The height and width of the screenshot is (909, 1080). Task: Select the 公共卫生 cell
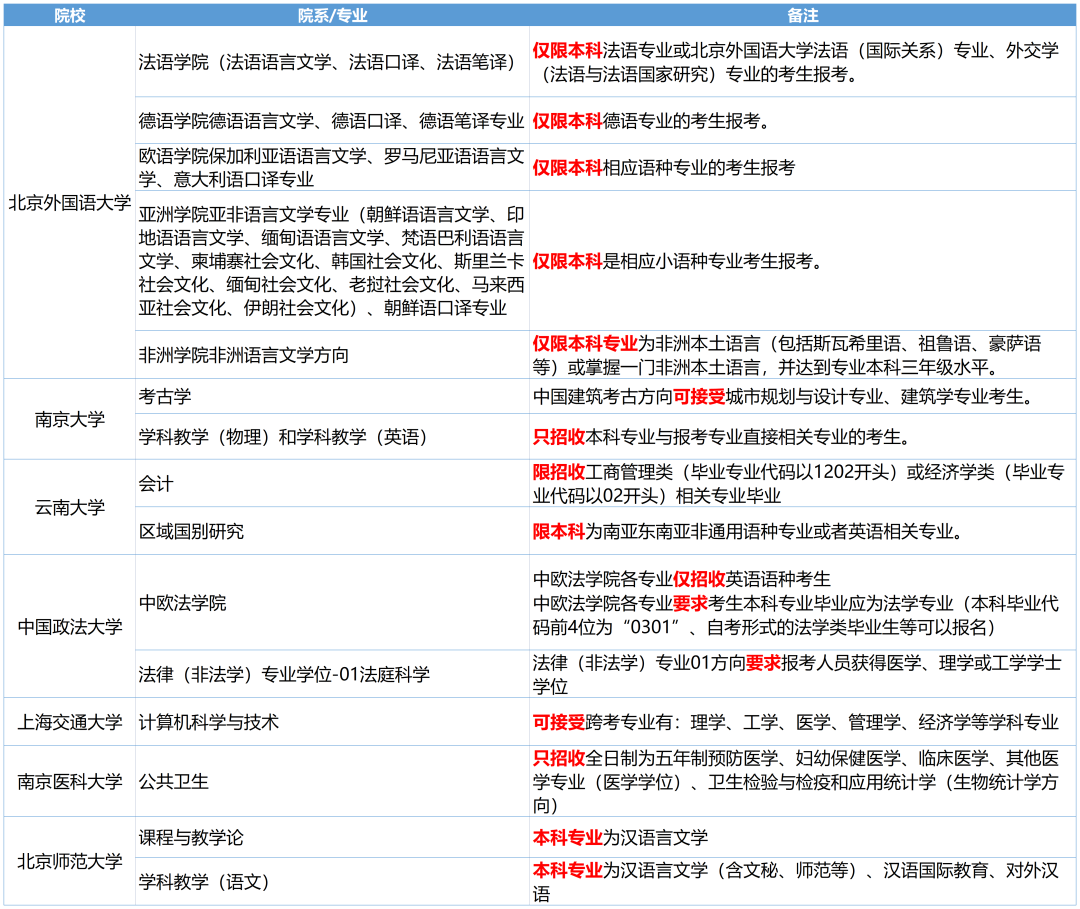point(332,781)
